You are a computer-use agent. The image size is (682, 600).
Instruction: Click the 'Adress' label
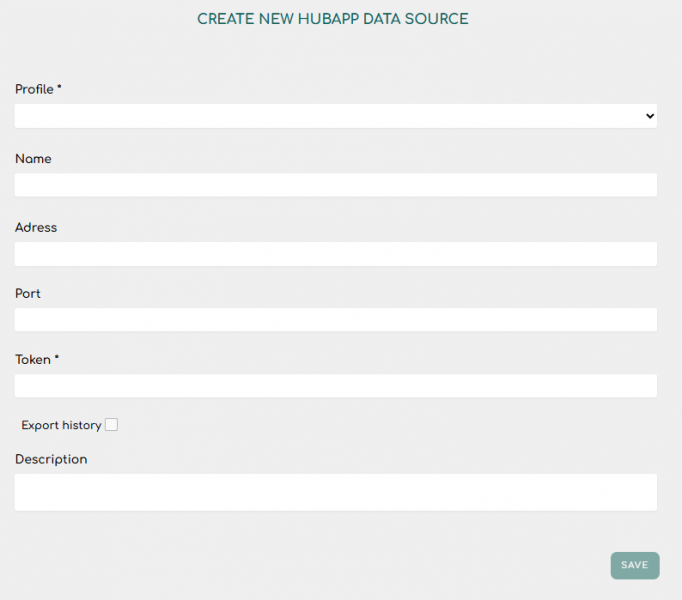pyautogui.click(x=36, y=228)
